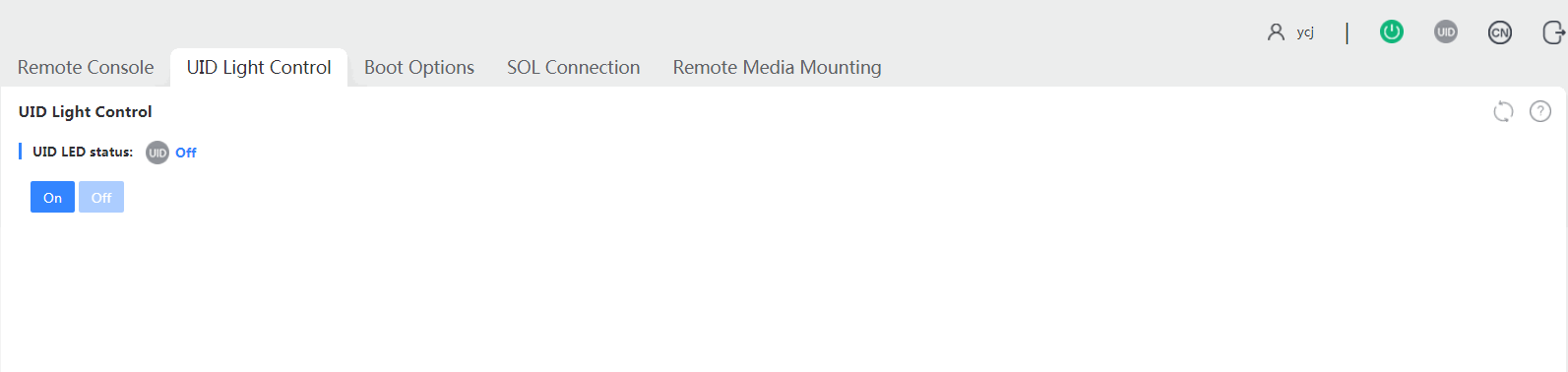Open the Remote Media Mounting tab
This screenshot has width=1568, height=372.
tap(778, 67)
